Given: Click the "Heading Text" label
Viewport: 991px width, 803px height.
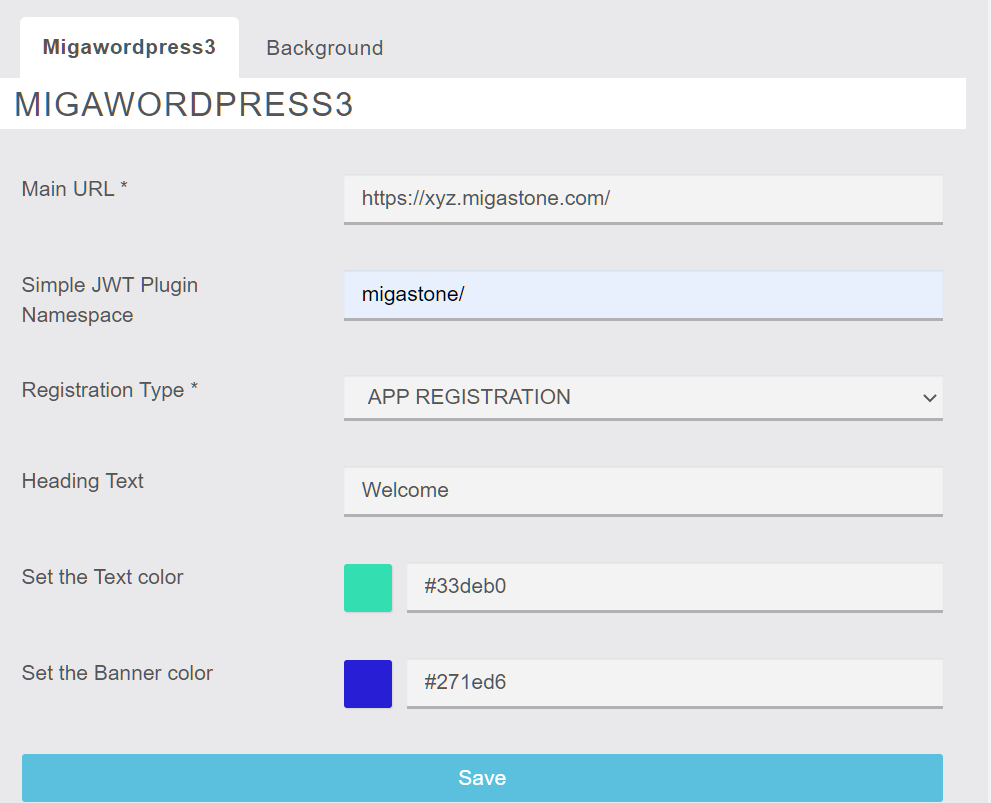Looking at the screenshot, I should [82, 481].
